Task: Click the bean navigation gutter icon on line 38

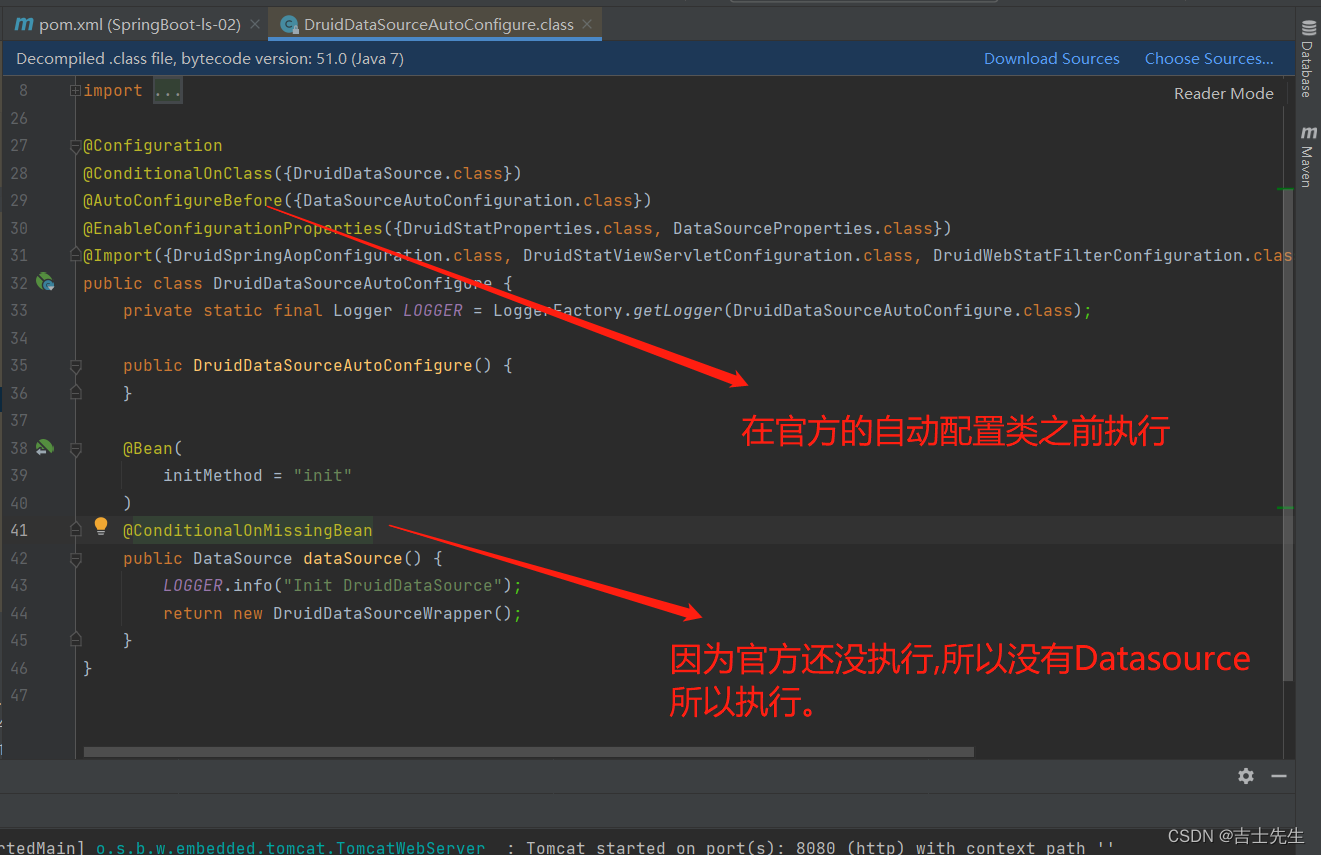Action: coord(45,448)
